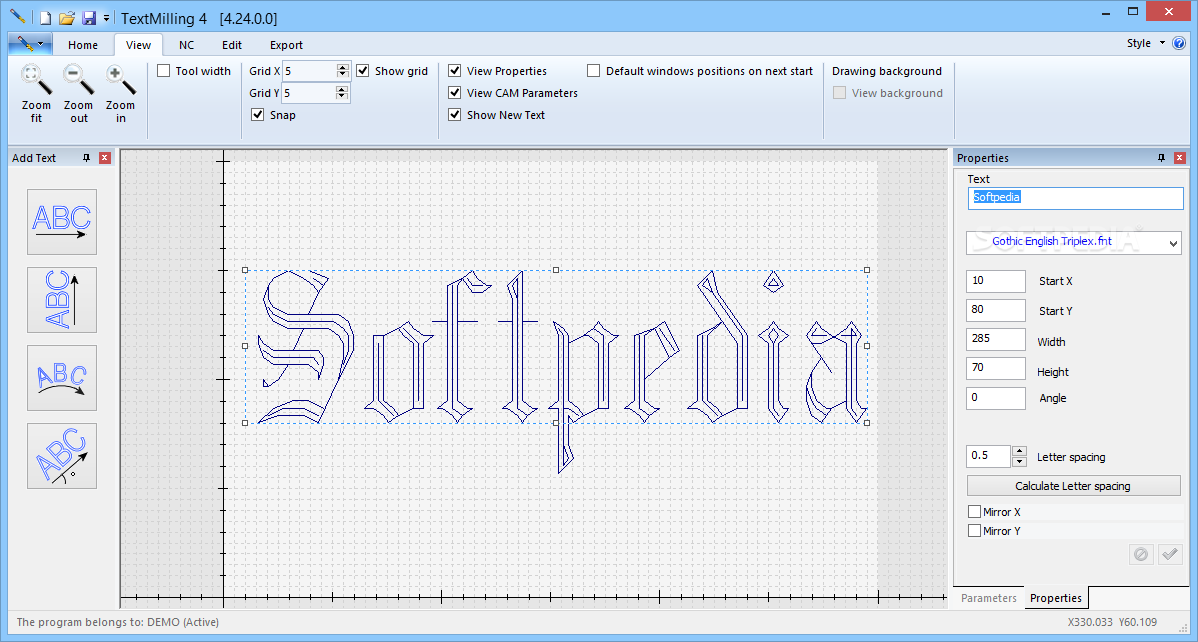
Task: Click the Letter spacing value field
Action: pos(989,456)
